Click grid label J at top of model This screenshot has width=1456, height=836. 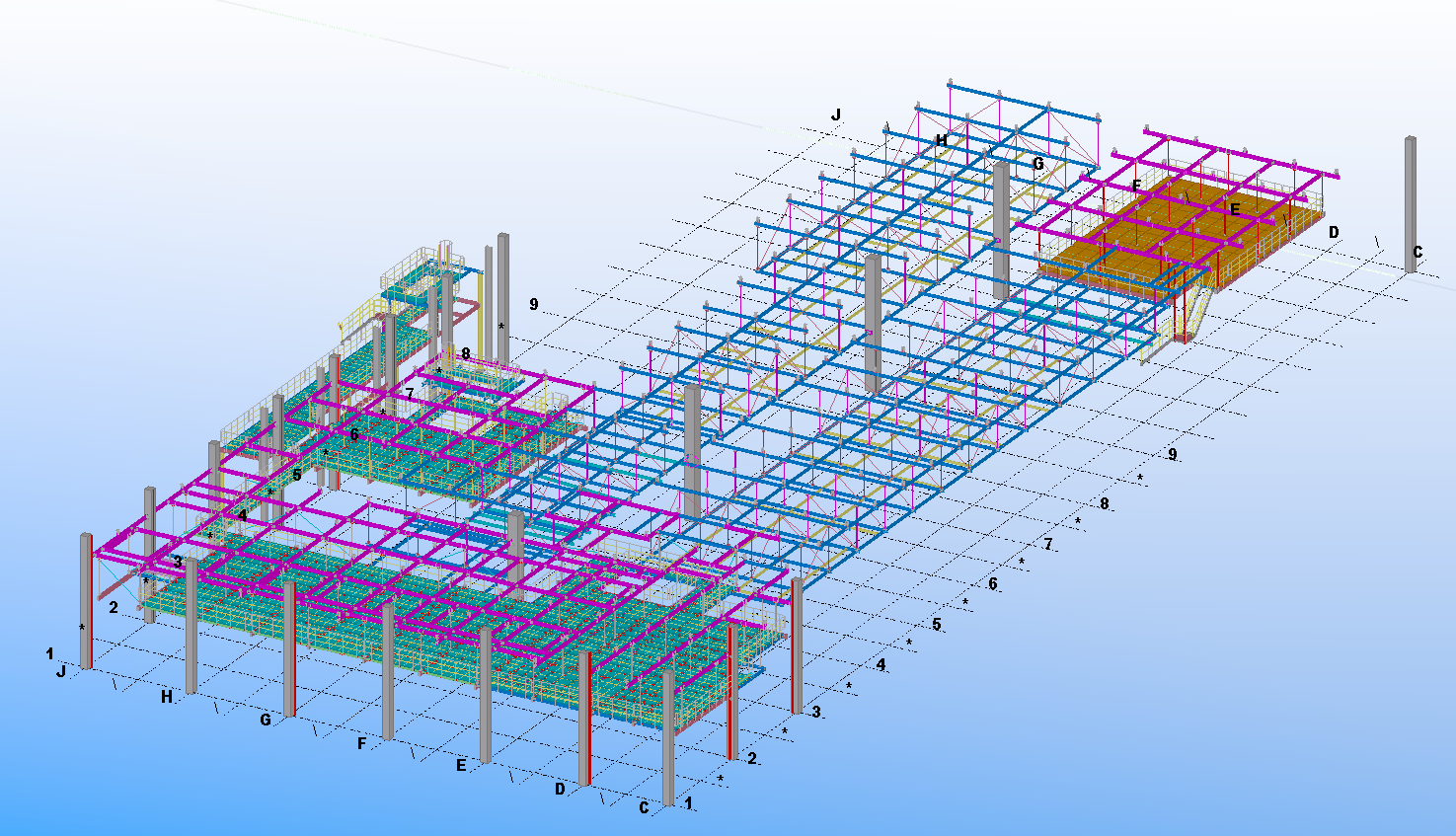836,115
